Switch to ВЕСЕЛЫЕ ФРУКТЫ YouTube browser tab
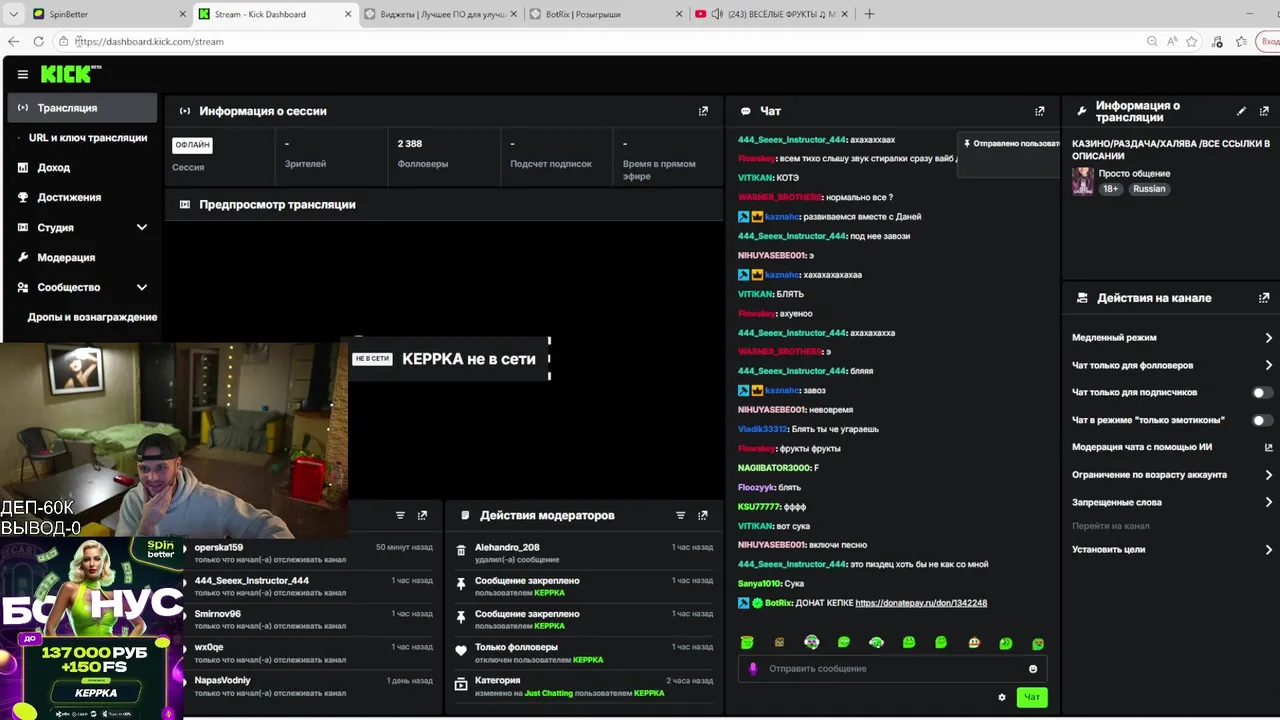Screen dimensions: 1280x720 (x=770, y=14)
